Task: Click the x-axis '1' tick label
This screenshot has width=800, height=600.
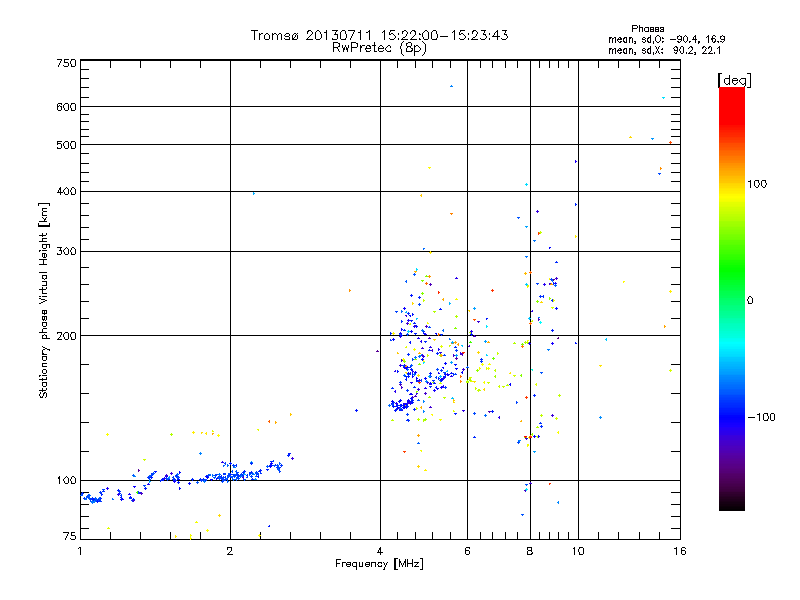Action: coord(80,551)
